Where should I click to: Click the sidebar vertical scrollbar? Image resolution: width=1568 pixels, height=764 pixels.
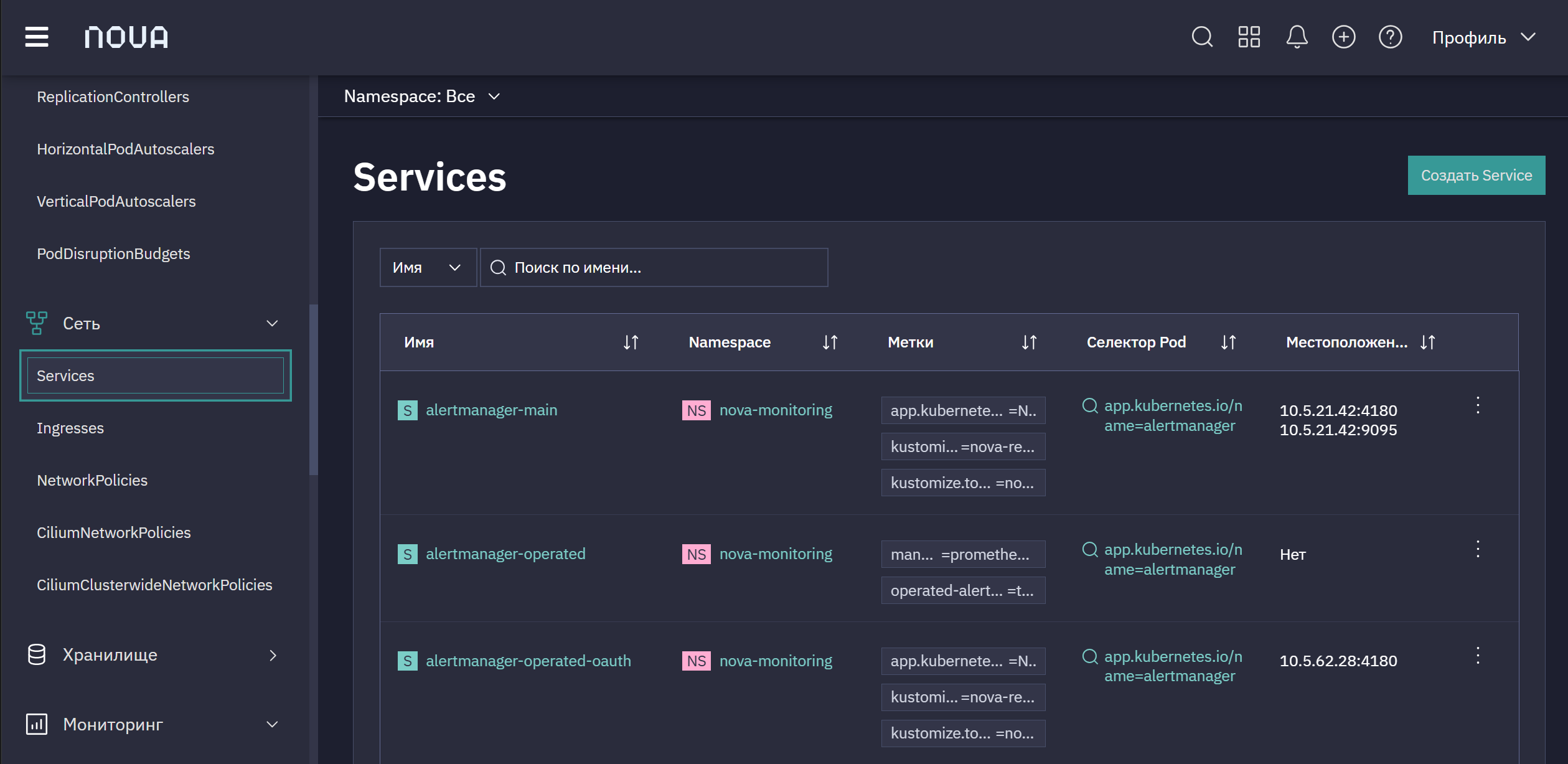(x=314, y=390)
